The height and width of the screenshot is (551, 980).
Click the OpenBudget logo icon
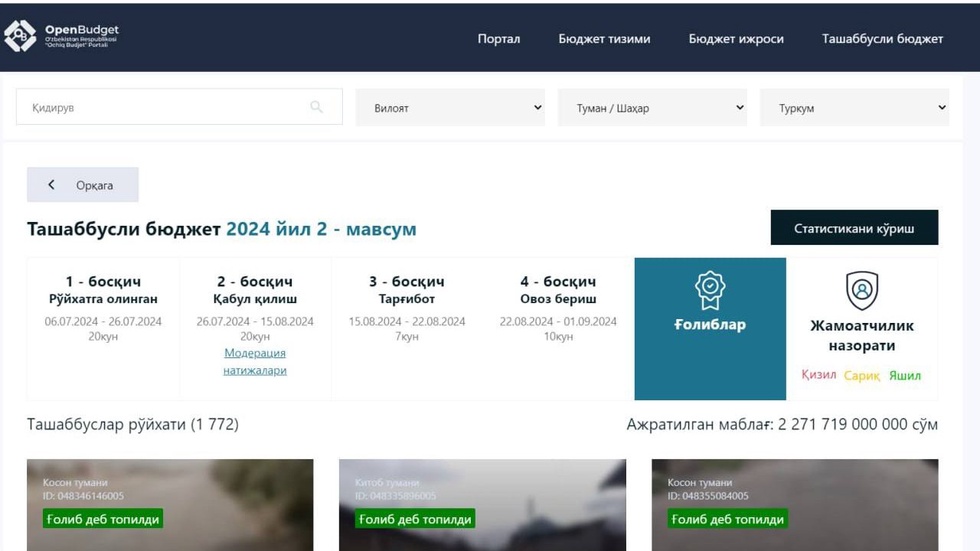point(20,37)
